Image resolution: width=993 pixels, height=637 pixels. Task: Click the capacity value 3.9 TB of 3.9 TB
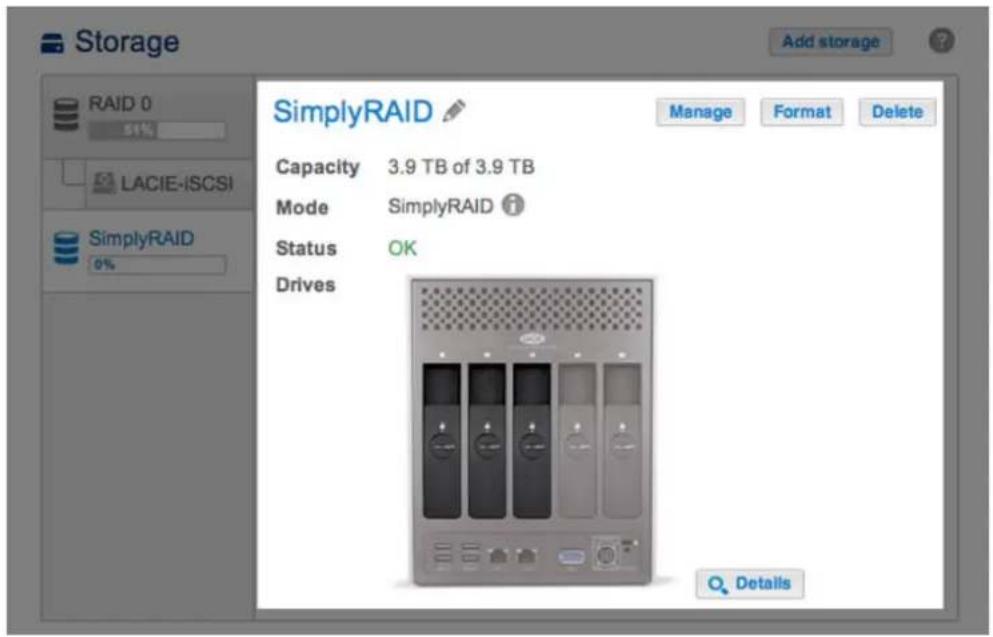pos(461,167)
